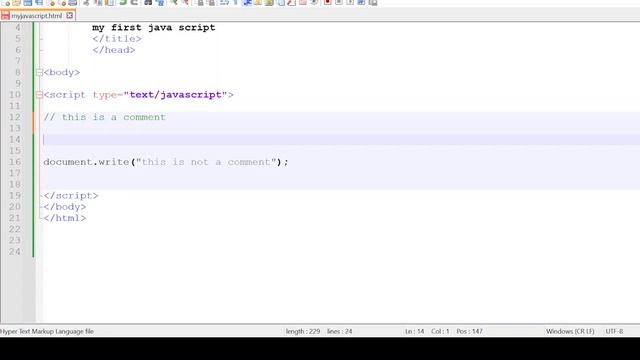Click line number 10 in margin

coord(15,95)
